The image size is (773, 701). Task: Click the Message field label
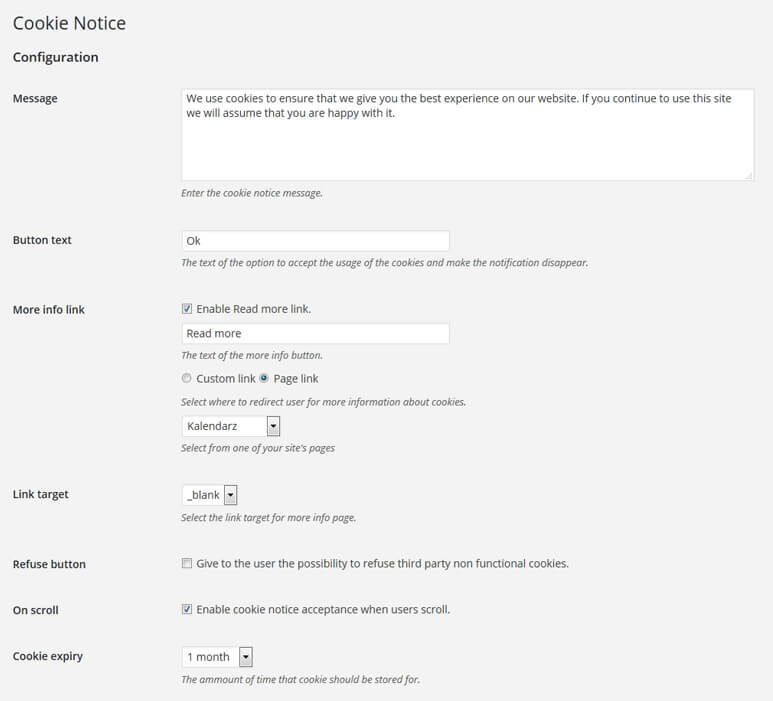pos(35,99)
